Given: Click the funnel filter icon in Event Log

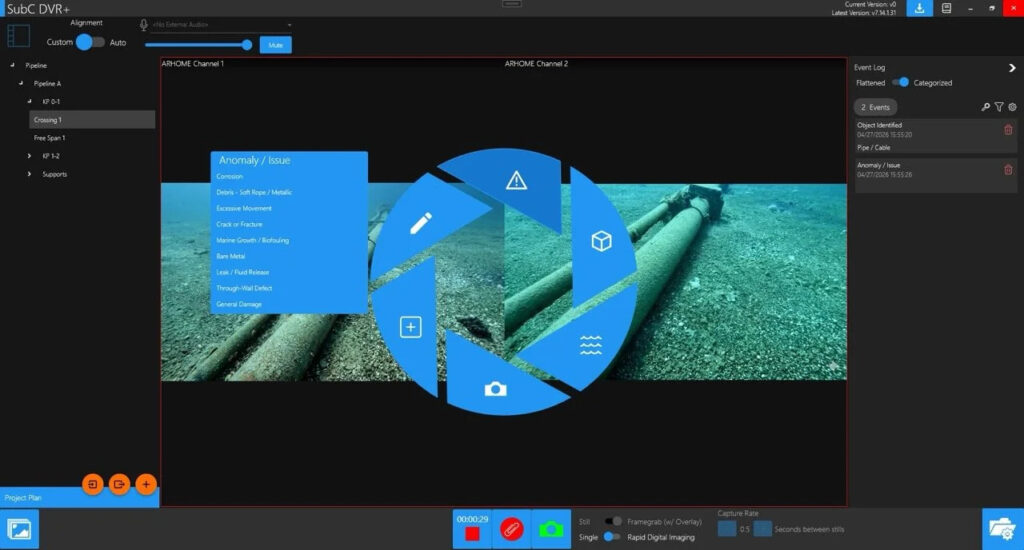Looking at the screenshot, I should coord(999,107).
